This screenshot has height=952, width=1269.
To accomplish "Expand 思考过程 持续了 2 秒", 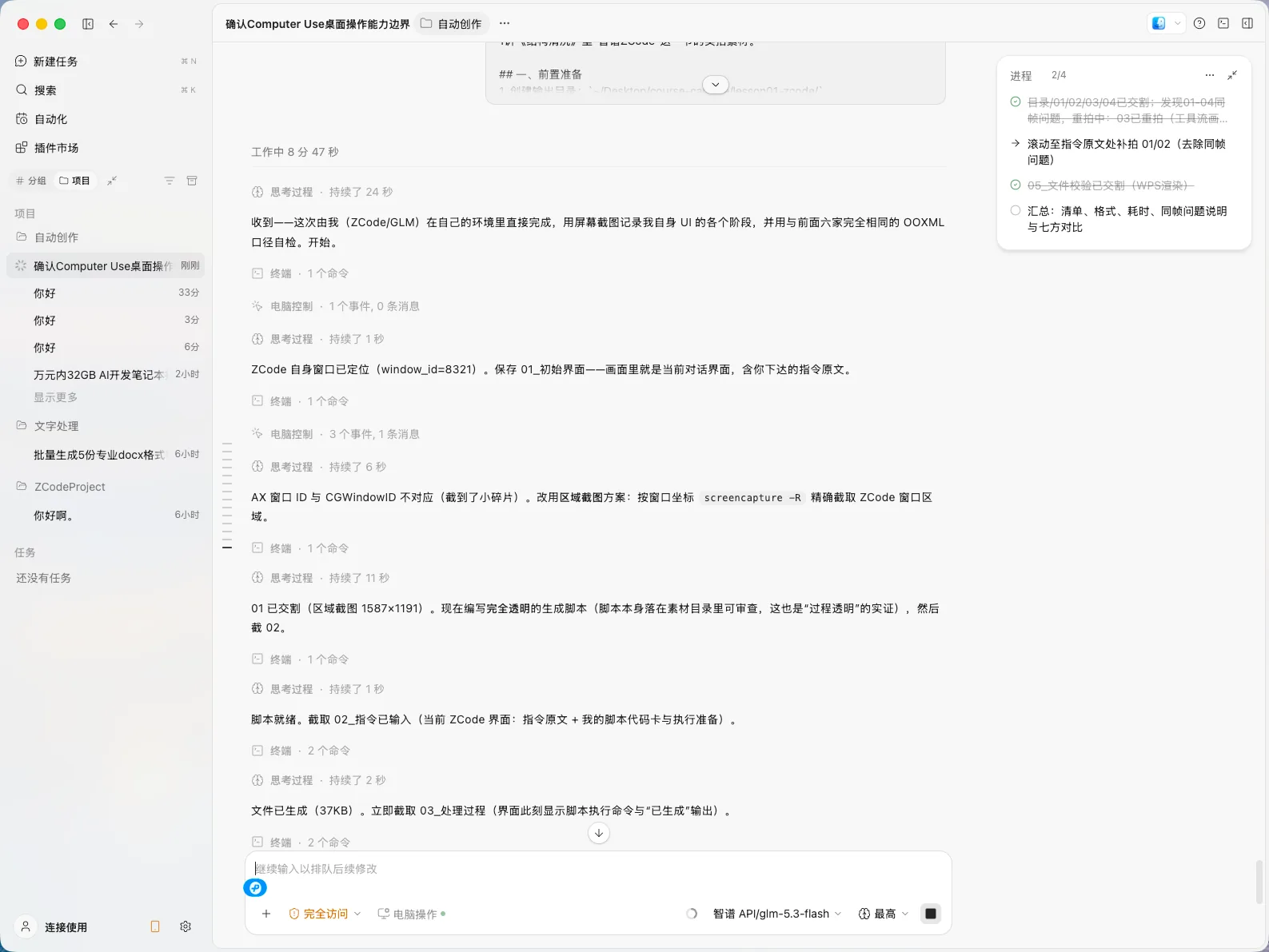I will (319, 780).
